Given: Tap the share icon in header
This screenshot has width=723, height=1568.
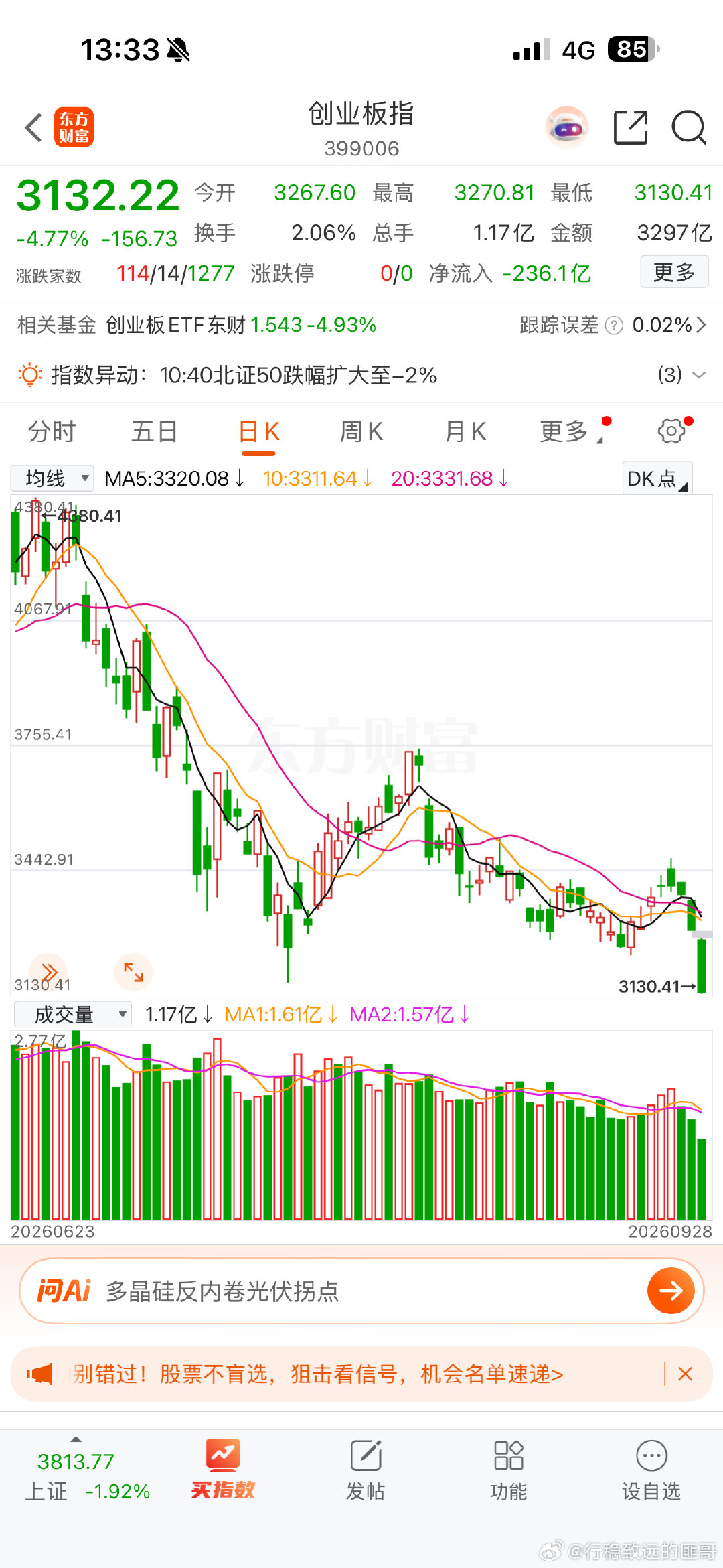Looking at the screenshot, I should pos(631,127).
